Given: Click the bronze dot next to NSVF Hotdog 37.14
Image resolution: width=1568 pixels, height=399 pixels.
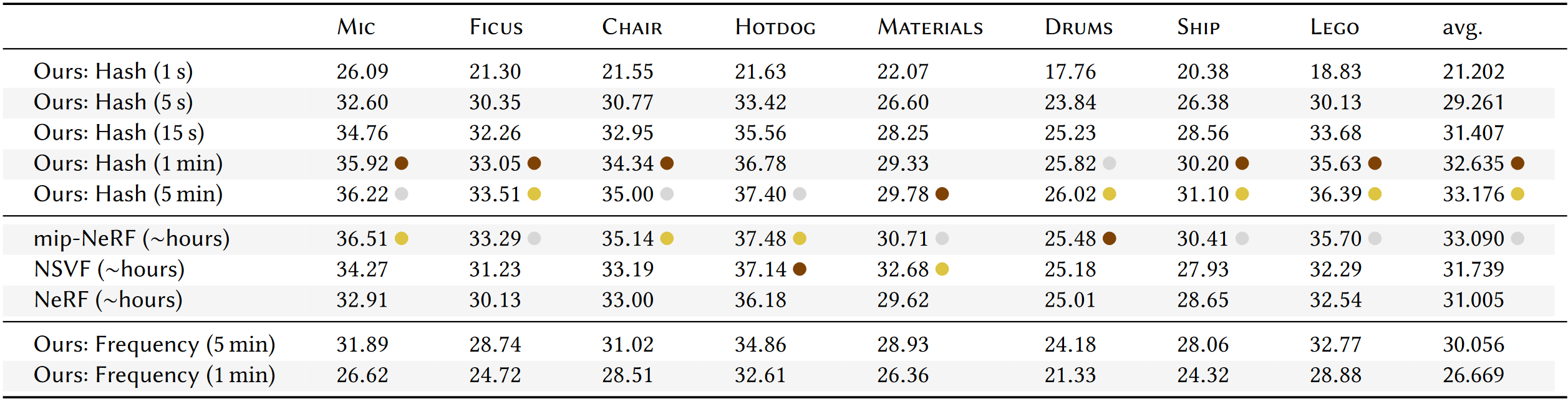Looking at the screenshot, I should (800, 269).
